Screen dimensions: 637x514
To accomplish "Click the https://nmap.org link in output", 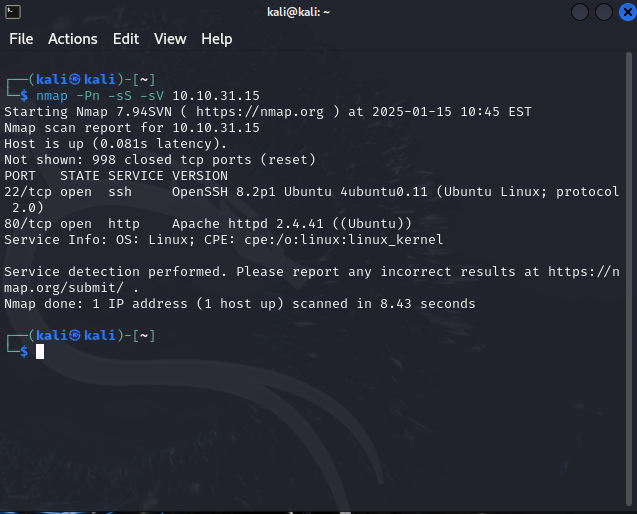I will coord(260,112).
